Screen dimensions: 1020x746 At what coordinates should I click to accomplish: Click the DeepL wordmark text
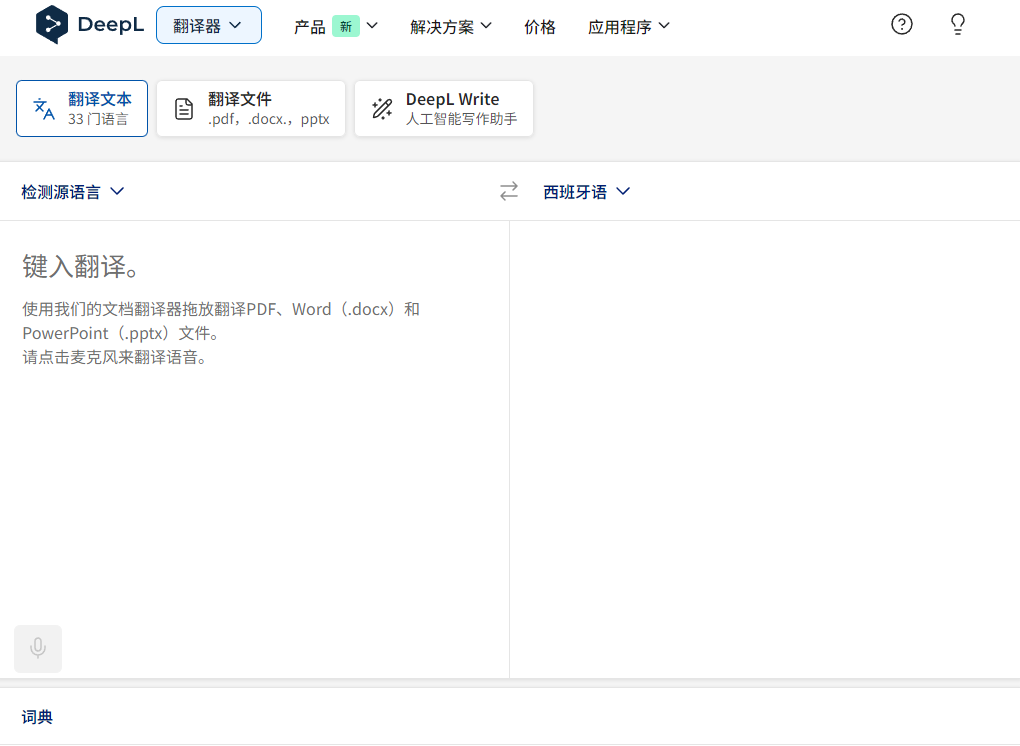[111, 25]
